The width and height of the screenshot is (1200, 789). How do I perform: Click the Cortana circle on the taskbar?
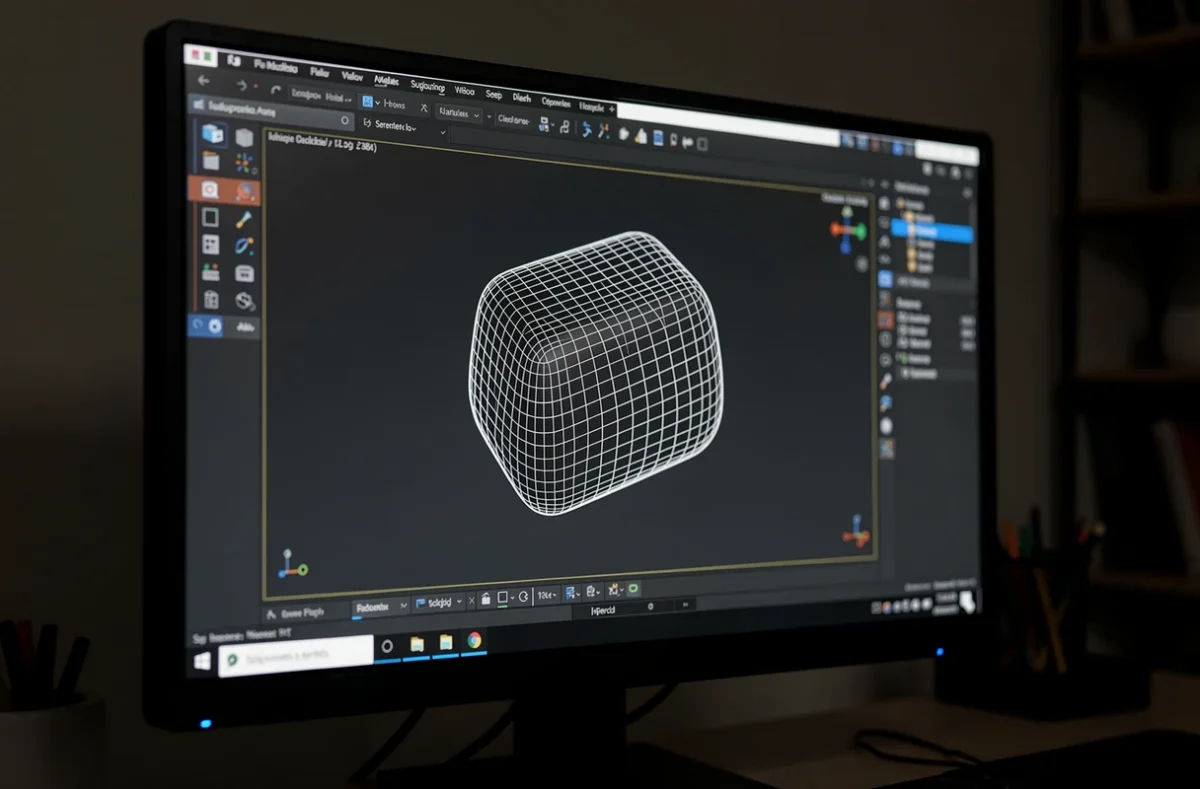(387, 647)
